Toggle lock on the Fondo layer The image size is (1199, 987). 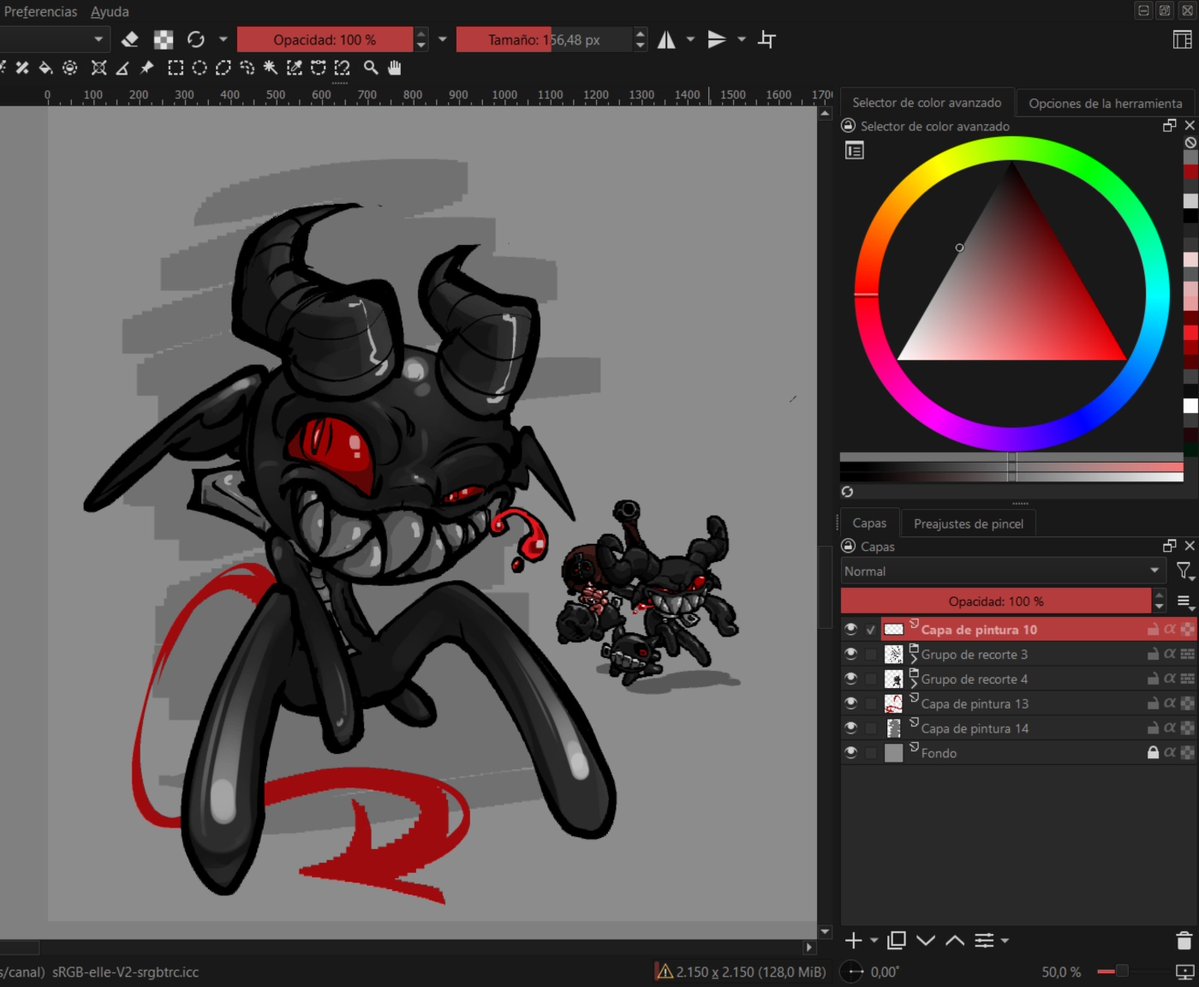1153,752
